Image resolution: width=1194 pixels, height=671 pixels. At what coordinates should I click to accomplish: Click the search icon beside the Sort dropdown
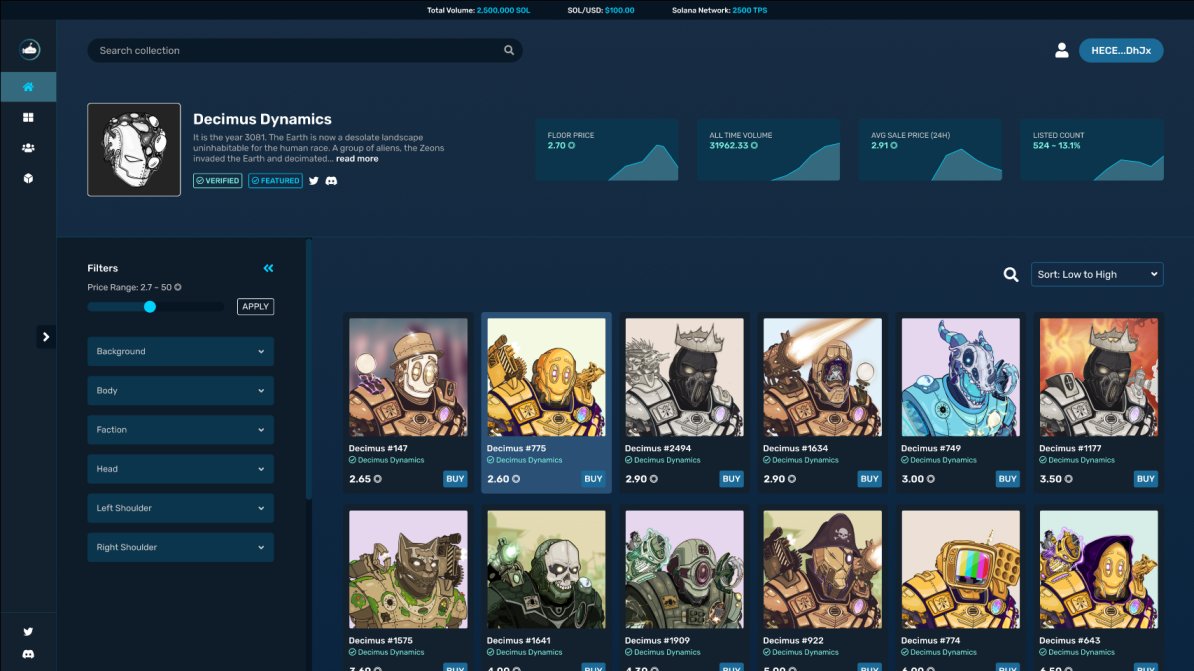point(1010,274)
